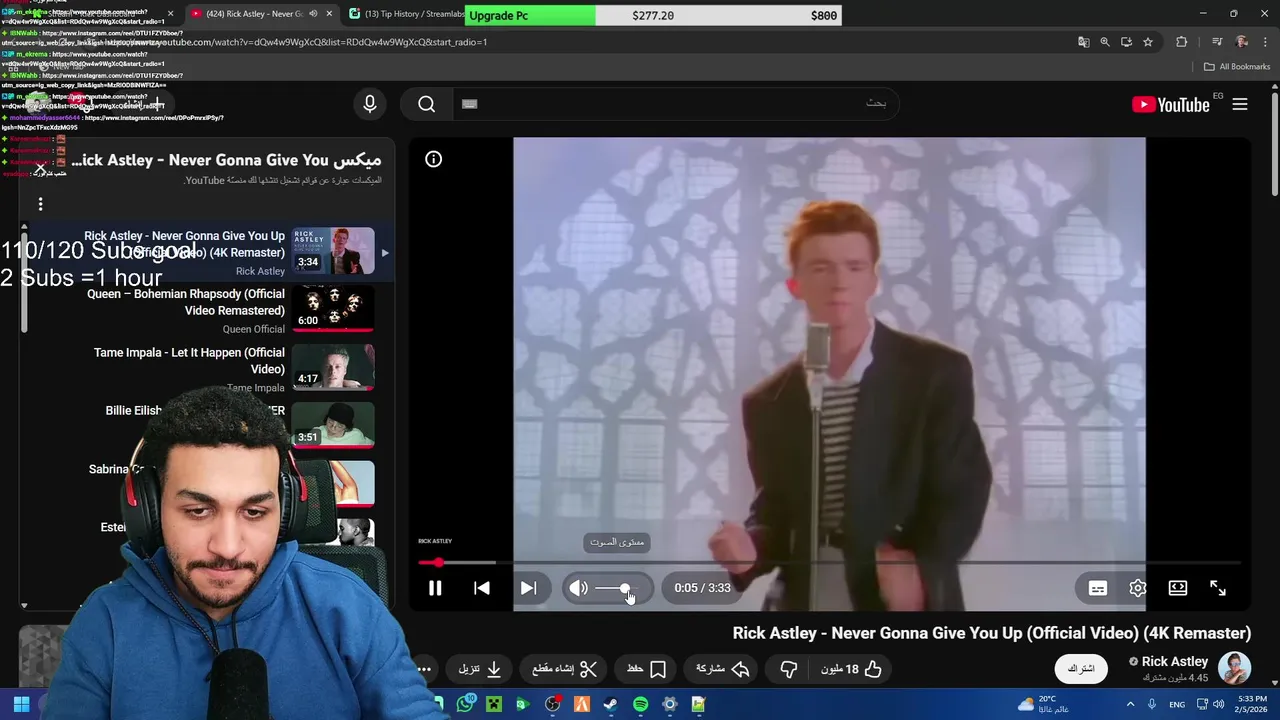Open the video info card icon

pos(433,159)
